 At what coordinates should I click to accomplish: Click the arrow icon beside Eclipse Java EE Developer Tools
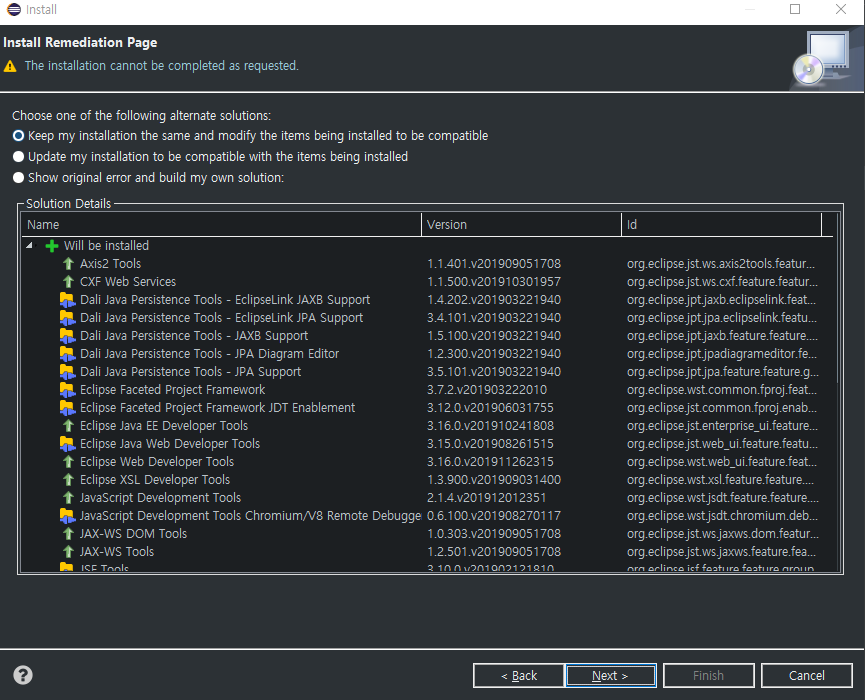point(68,426)
